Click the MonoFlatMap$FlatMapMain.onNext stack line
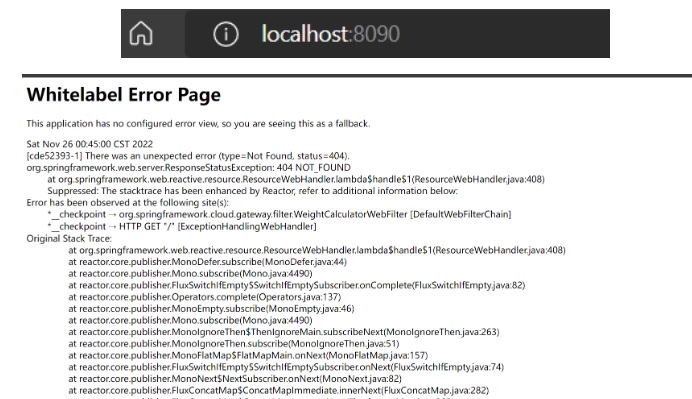The image size is (692, 399). [x=248, y=355]
